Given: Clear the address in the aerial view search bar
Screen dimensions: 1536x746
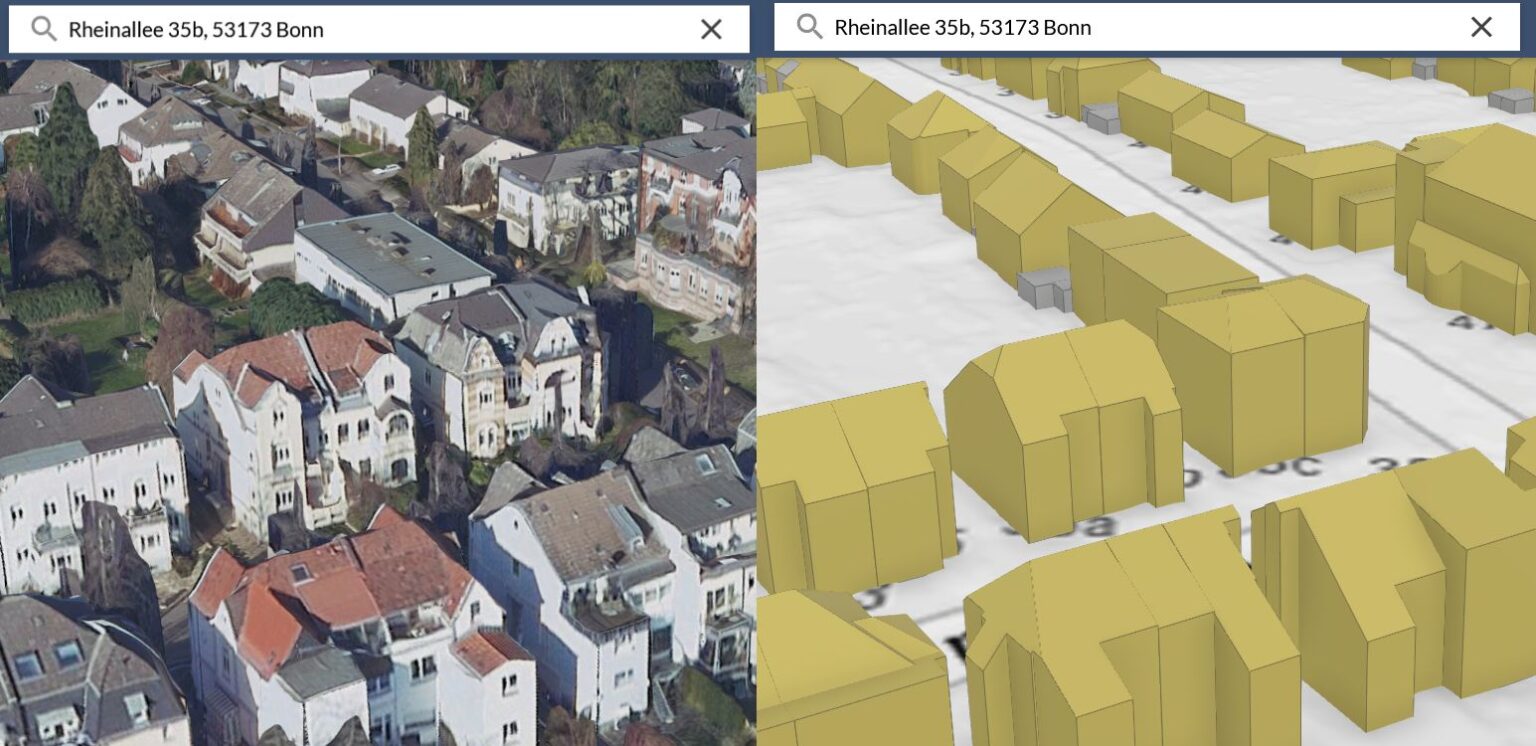Looking at the screenshot, I should (711, 29).
